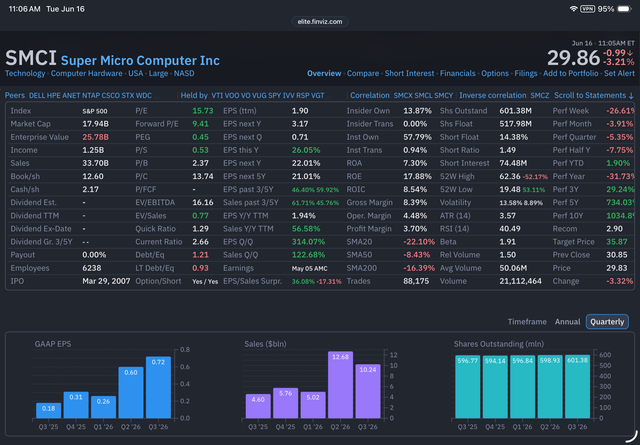Open correlated ticker SMCY
This screenshot has height=445, width=640.
444,96
